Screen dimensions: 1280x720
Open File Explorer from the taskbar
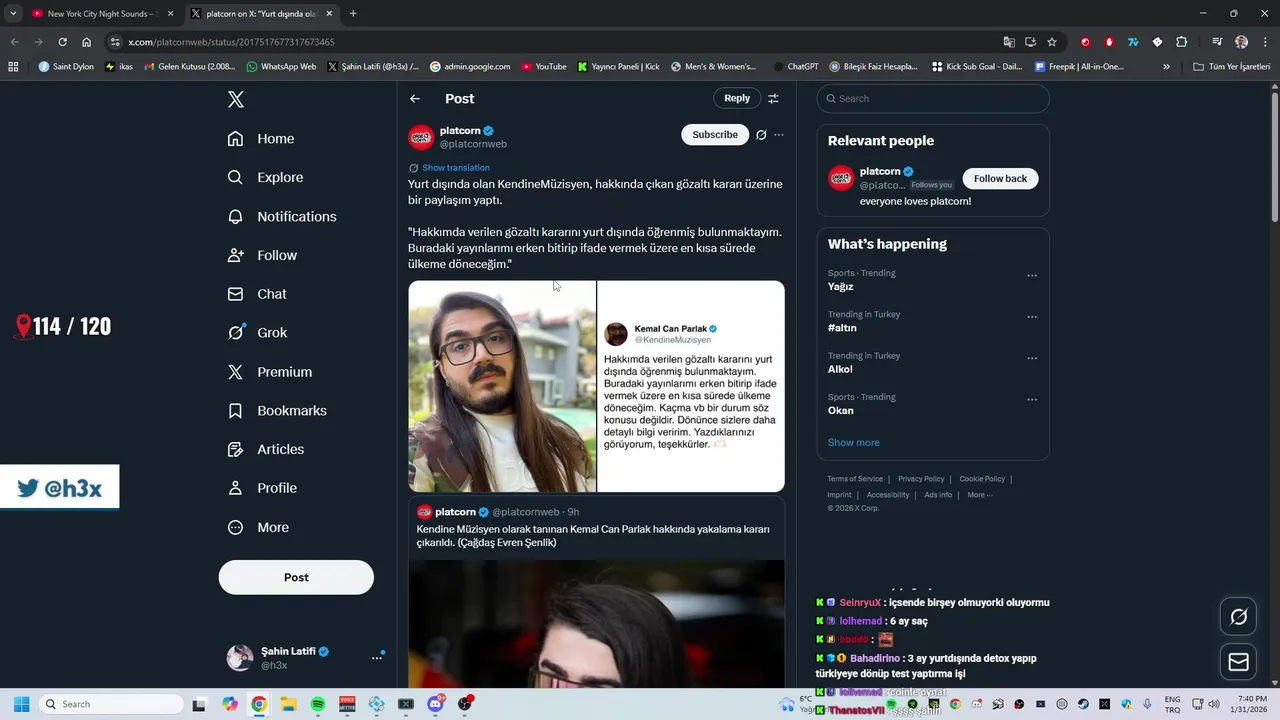coord(288,704)
